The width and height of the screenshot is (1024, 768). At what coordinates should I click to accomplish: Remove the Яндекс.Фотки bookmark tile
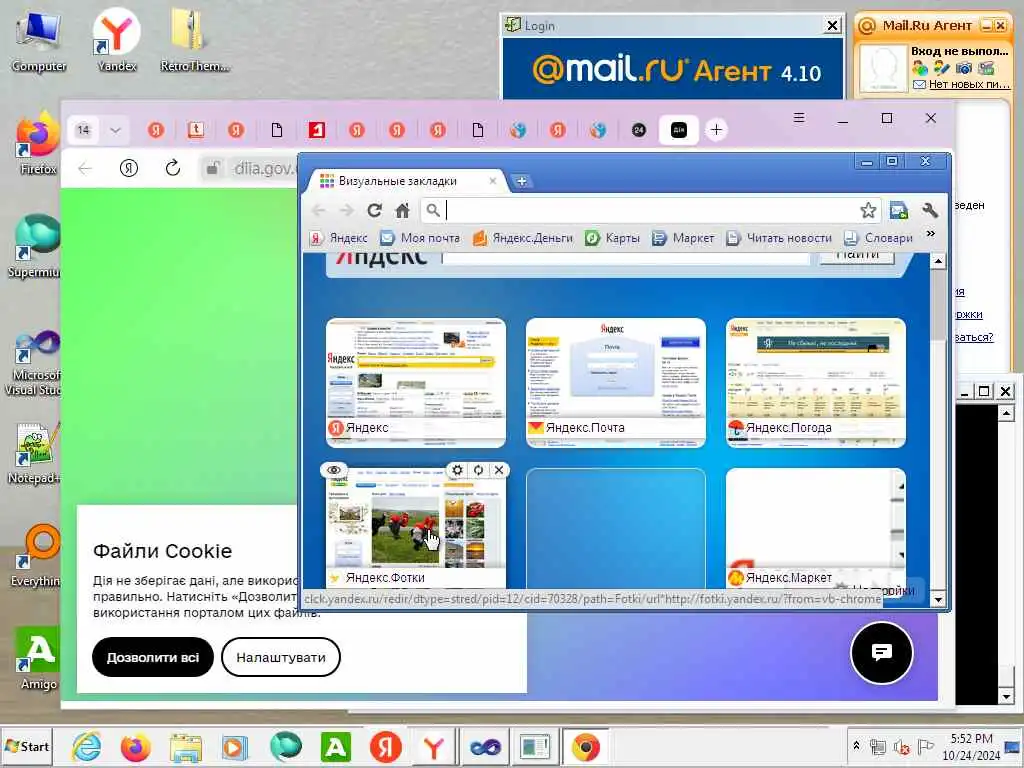click(499, 470)
